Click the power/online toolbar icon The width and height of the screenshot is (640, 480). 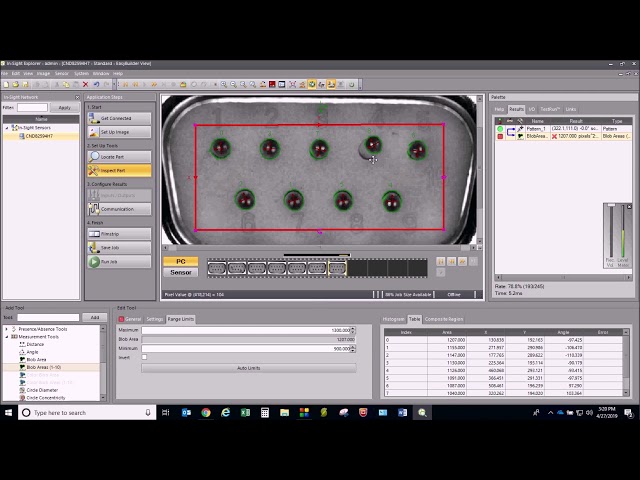click(x=351, y=84)
